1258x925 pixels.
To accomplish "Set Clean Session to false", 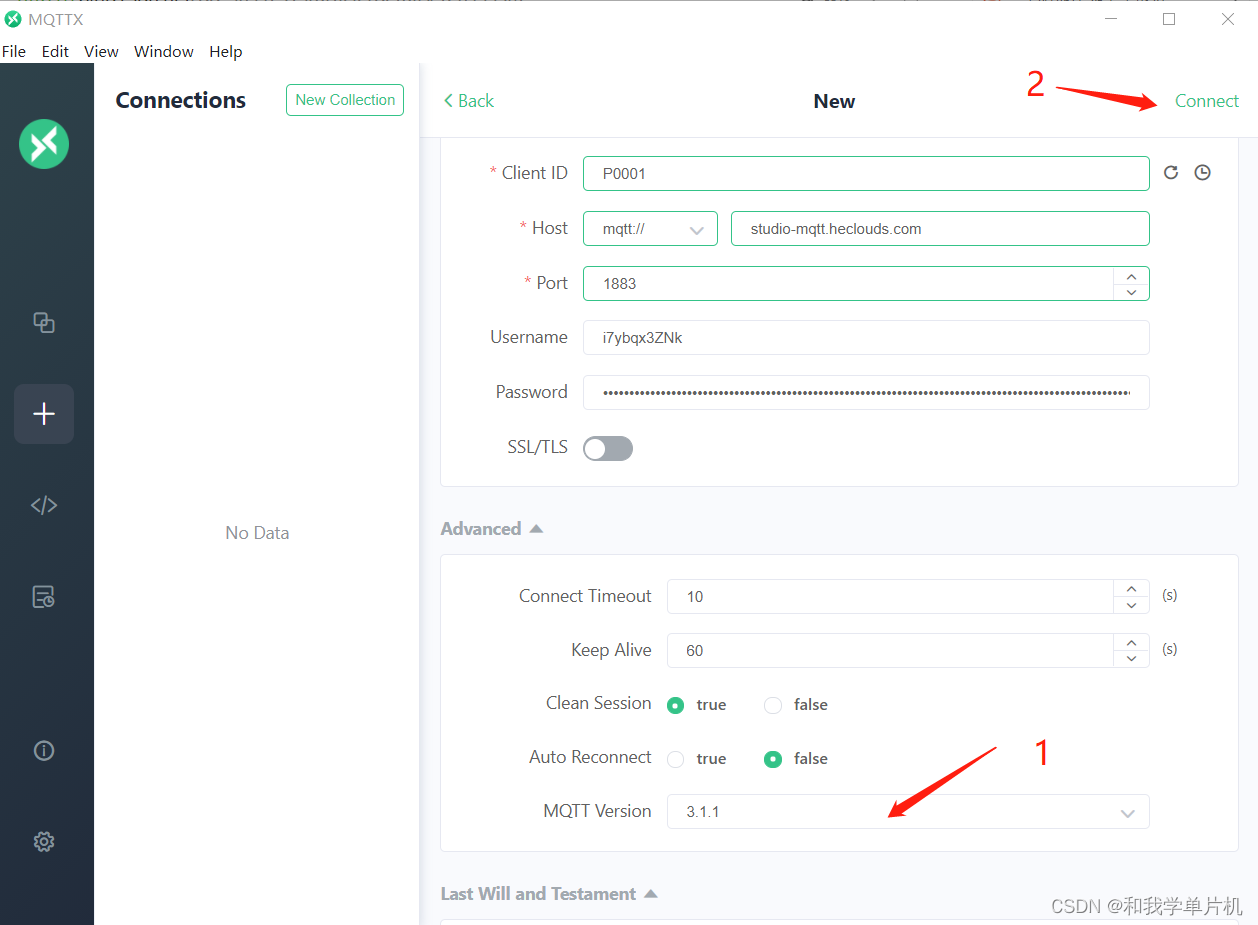I will (773, 705).
